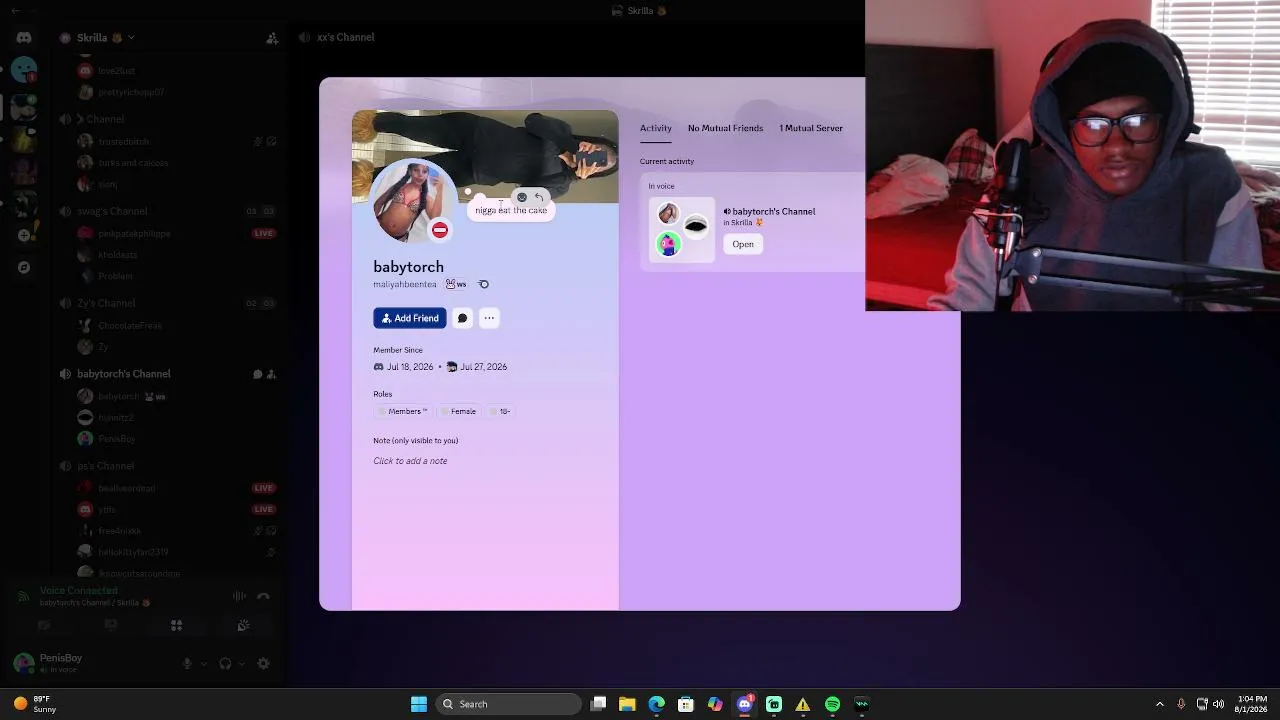Click the Members role chip
This screenshot has height=720, width=1280.
click(403, 411)
